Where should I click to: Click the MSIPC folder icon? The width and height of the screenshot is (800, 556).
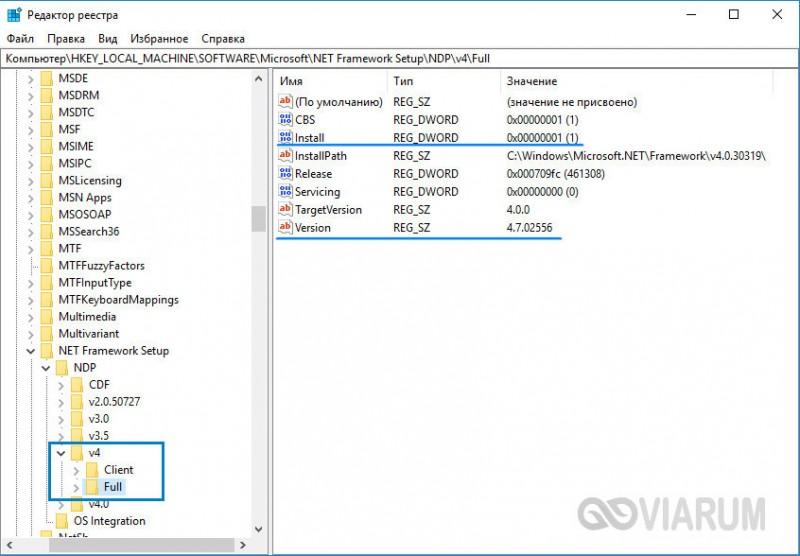click(x=46, y=163)
